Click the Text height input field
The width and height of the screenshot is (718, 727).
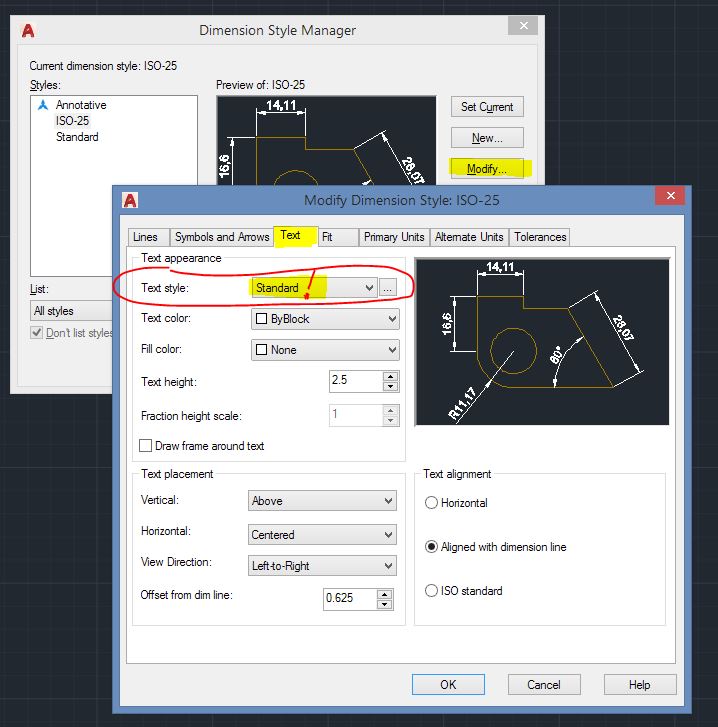pyautogui.click(x=356, y=381)
